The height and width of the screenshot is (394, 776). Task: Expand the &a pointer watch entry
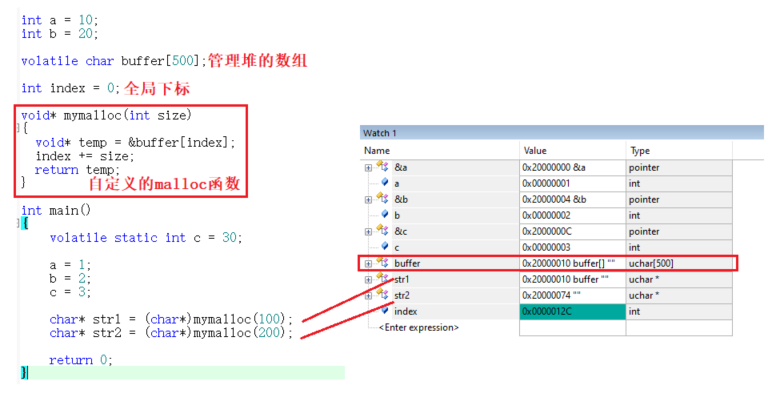(x=368, y=168)
